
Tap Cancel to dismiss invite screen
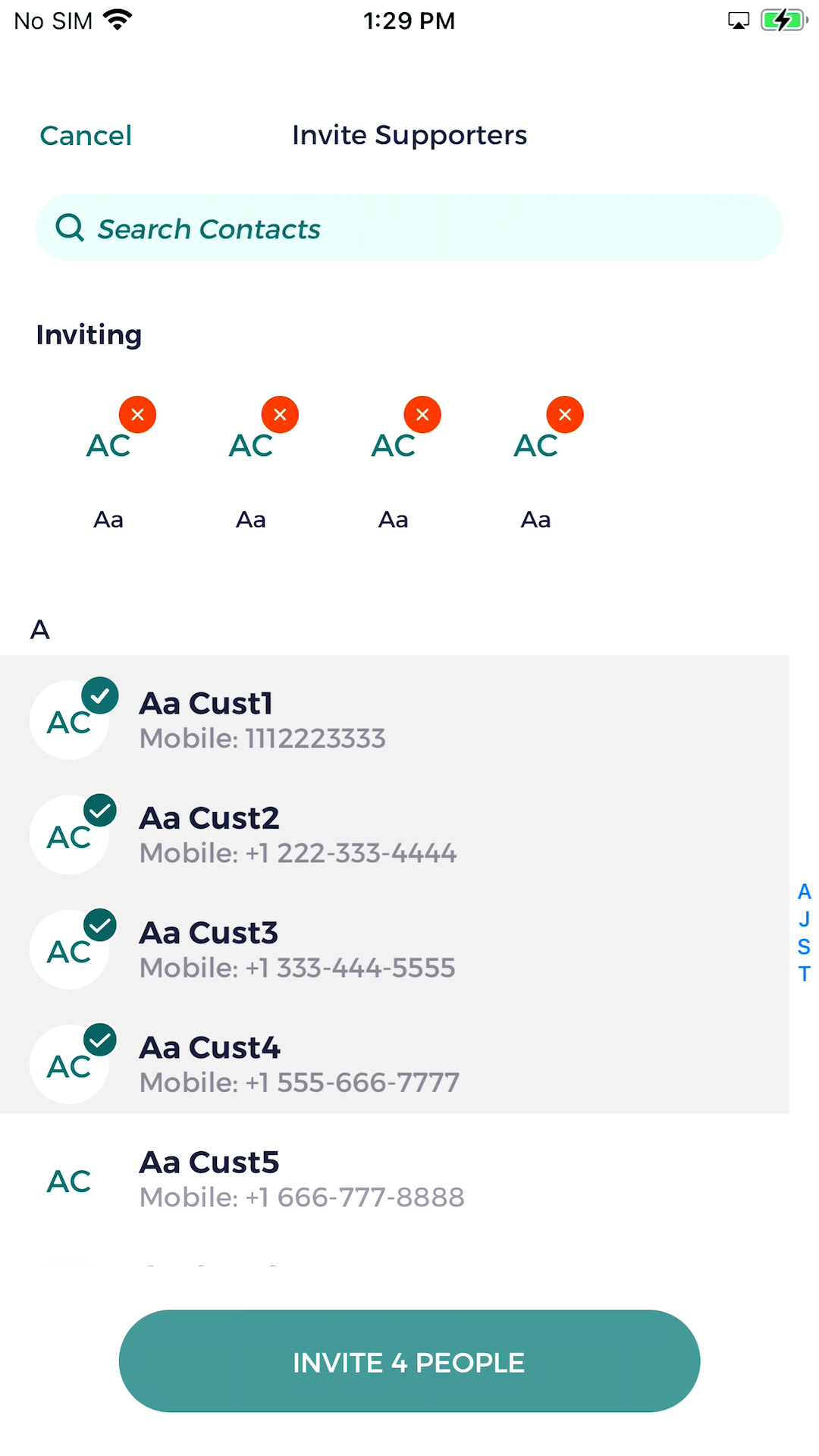coord(86,136)
